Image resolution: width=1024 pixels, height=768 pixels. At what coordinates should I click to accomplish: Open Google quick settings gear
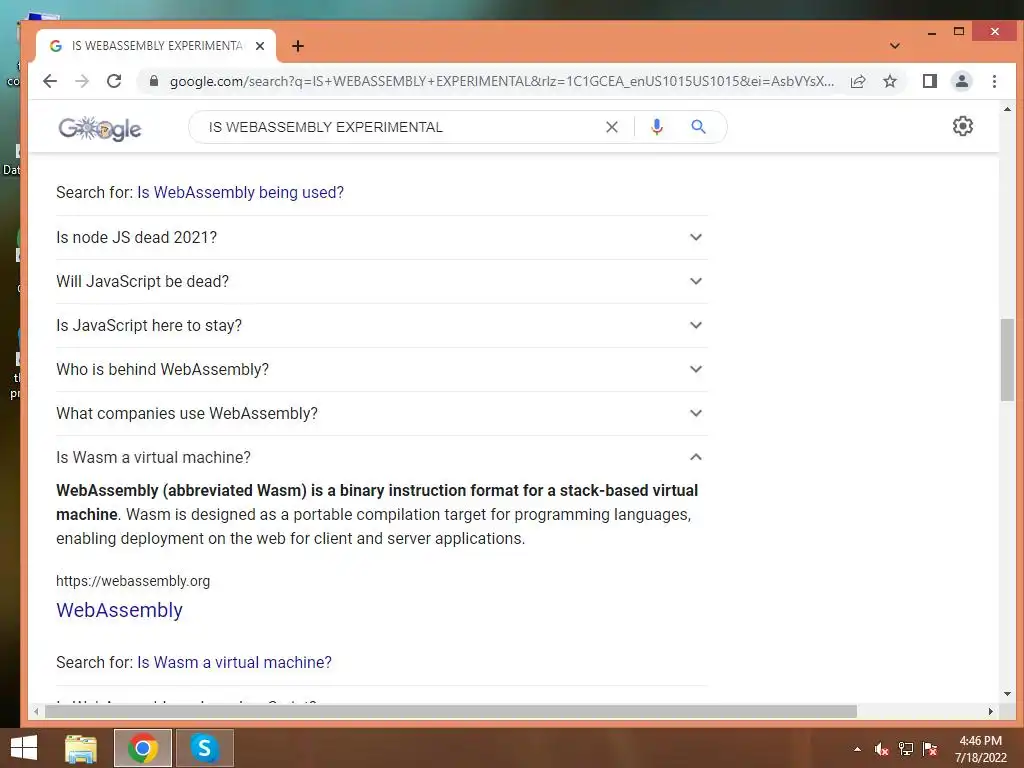coord(963,126)
